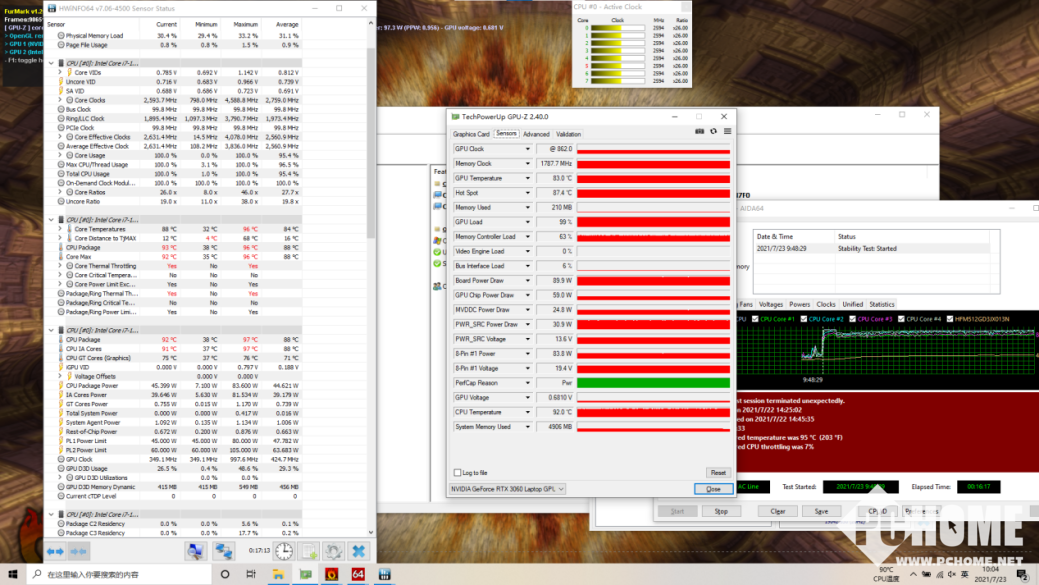Click taskbar clock showing 10:04
The width and height of the screenshot is (1039, 585).
(x=990, y=574)
